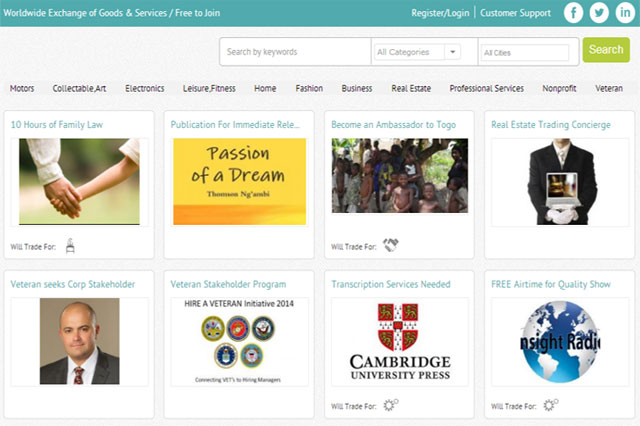The image size is (640, 426).
Task: Select the Motors category tab
Action: (x=22, y=88)
